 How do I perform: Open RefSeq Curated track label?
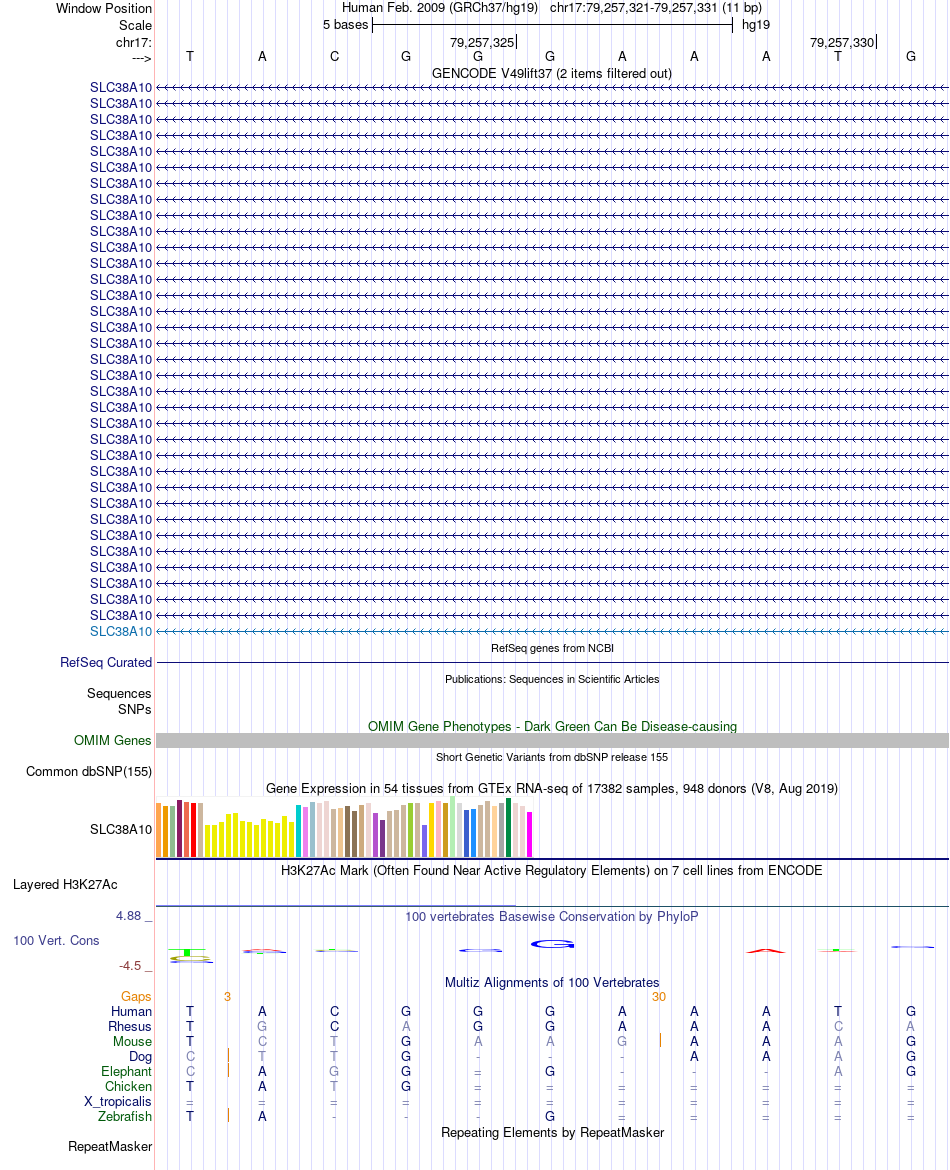pyautogui.click(x=106, y=663)
